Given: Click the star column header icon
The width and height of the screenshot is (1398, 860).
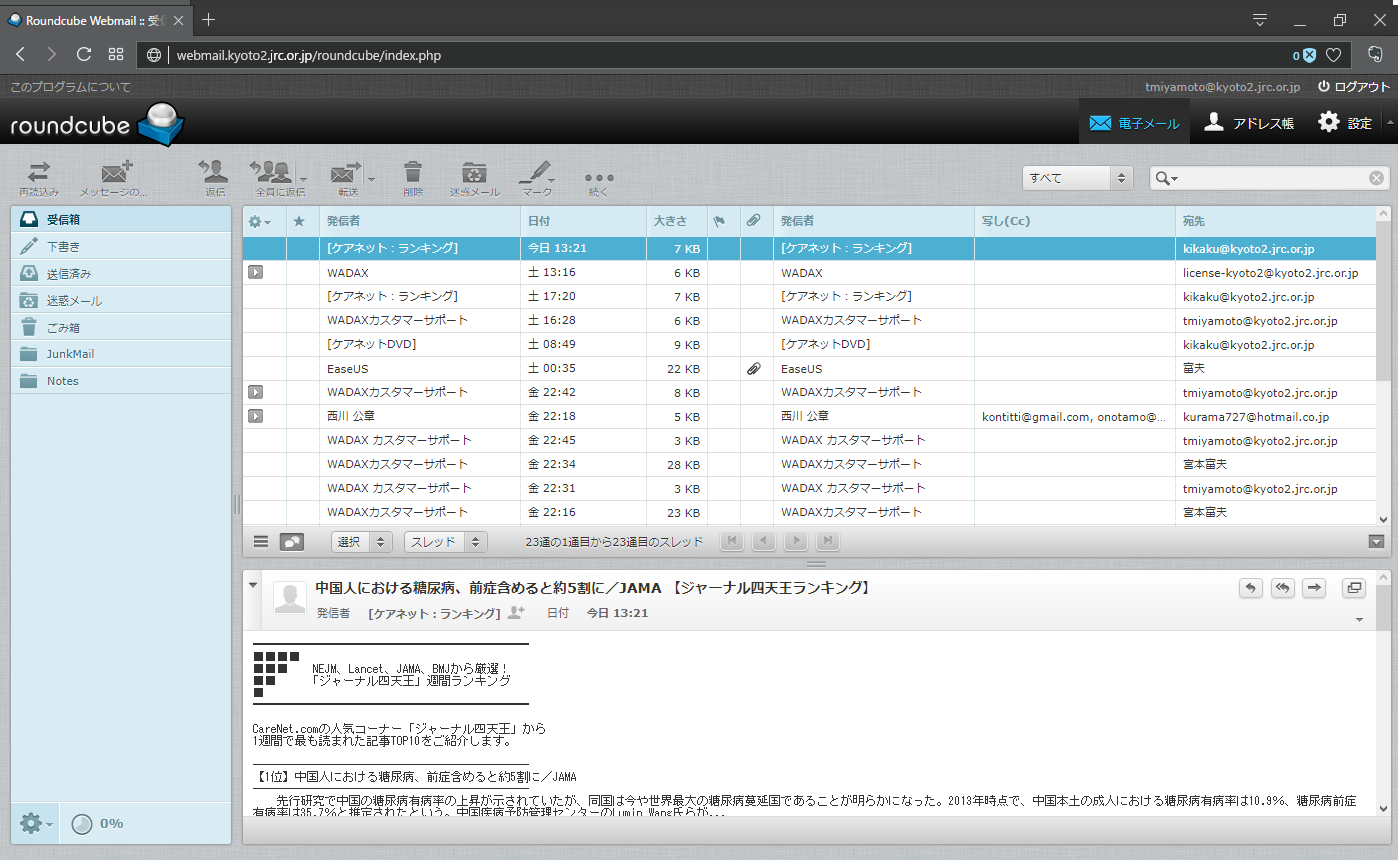Looking at the screenshot, I should click(x=298, y=221).
